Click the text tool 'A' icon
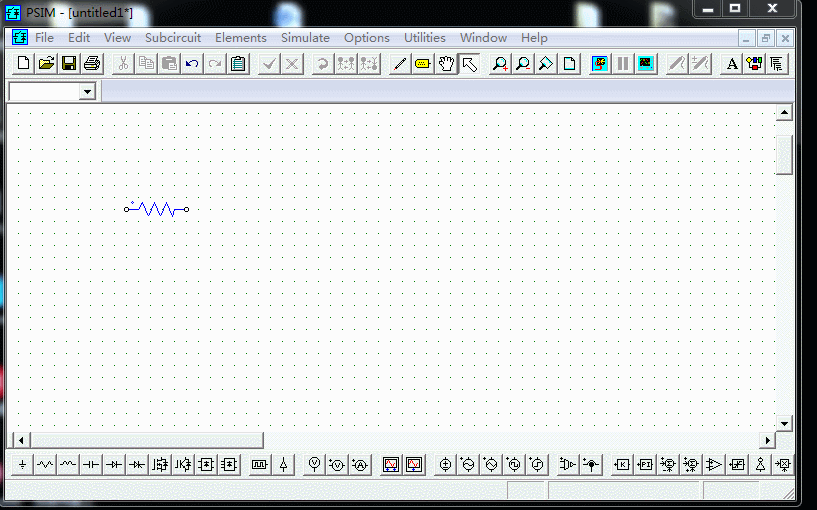 click(732, 64)
